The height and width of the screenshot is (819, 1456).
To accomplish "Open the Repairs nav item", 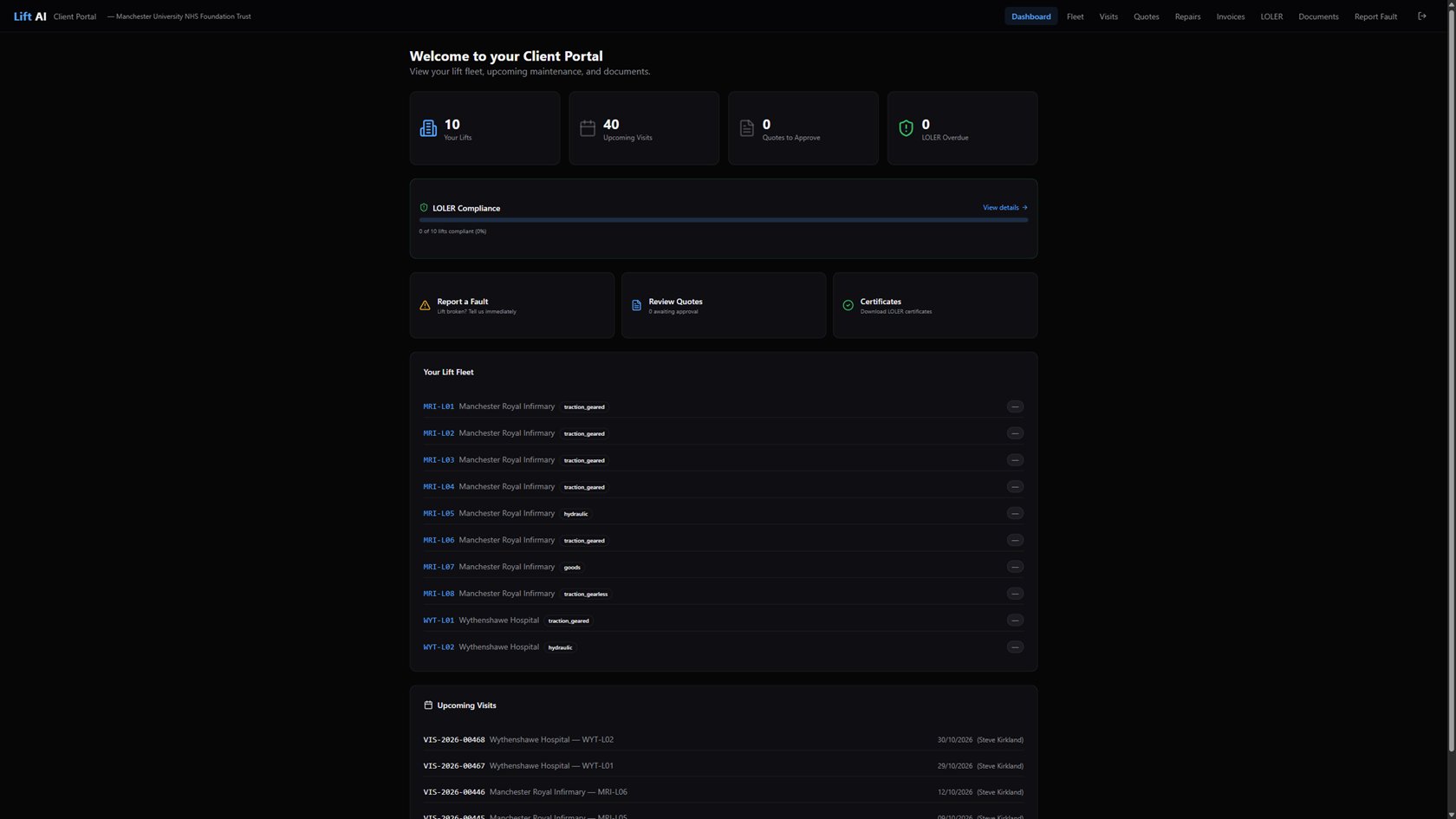I will pos(1187,16).
